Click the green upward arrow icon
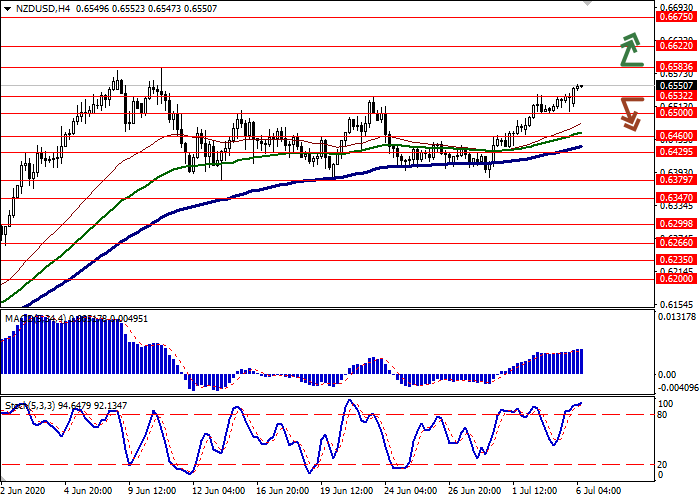The image size is (700, 500). click(x=630, y=50)
